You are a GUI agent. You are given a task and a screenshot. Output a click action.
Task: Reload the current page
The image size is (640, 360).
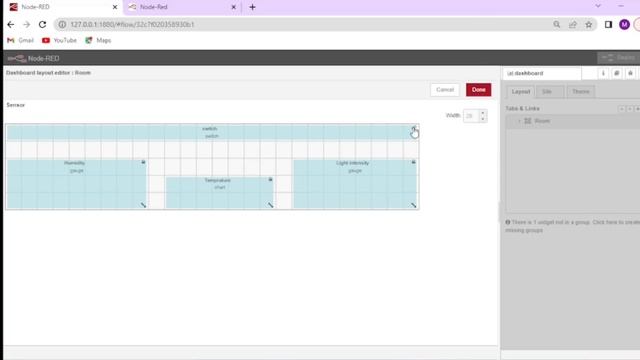42,24
